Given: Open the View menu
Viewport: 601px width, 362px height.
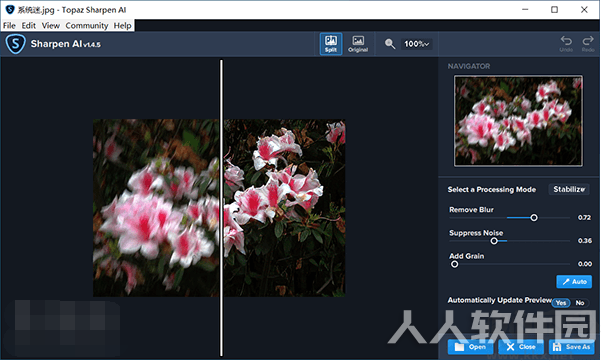Looking at the screenshot, I should [x=51, y=25].
